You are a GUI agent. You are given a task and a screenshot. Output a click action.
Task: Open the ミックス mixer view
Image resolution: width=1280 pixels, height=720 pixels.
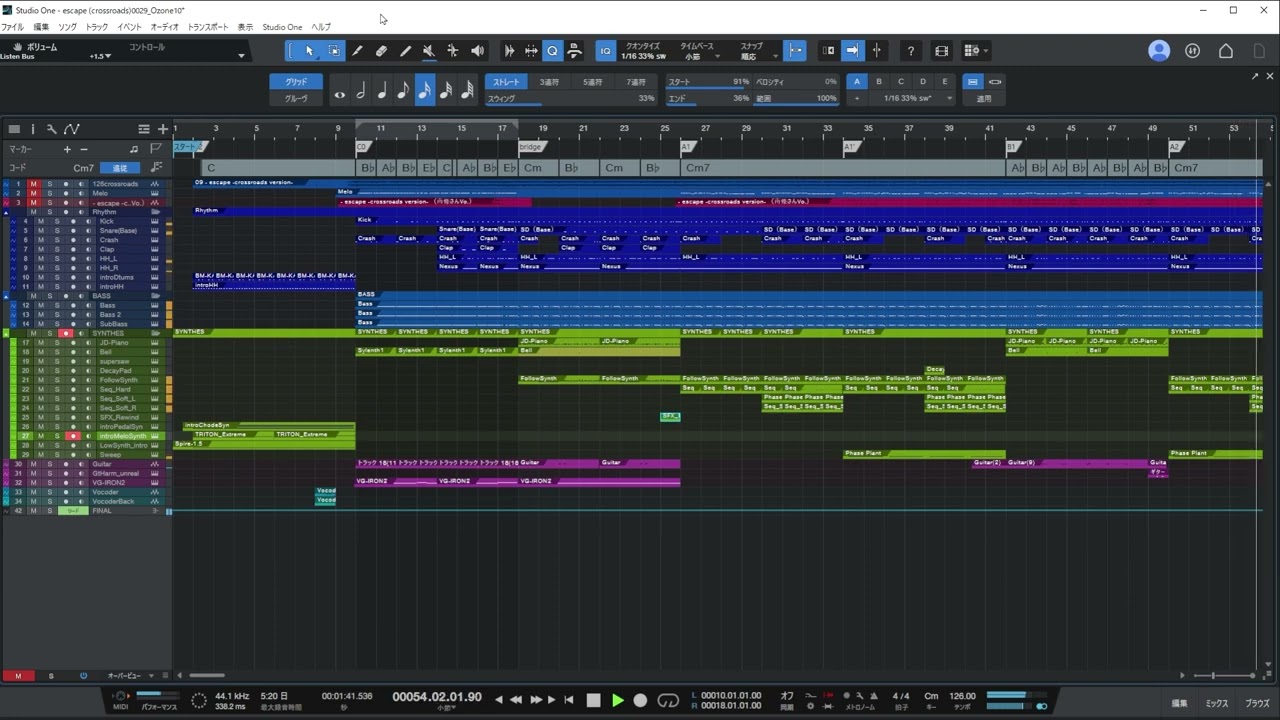point(1216,703)
